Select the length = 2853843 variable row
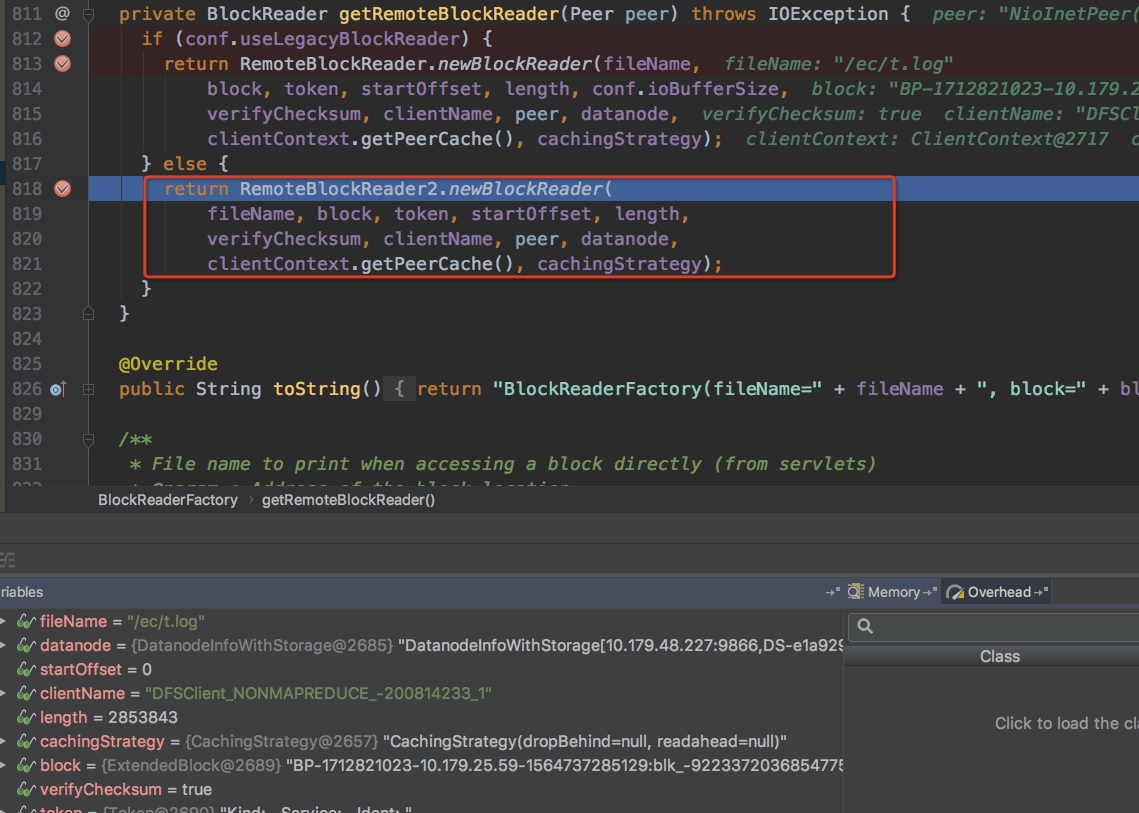 point(421,717)
